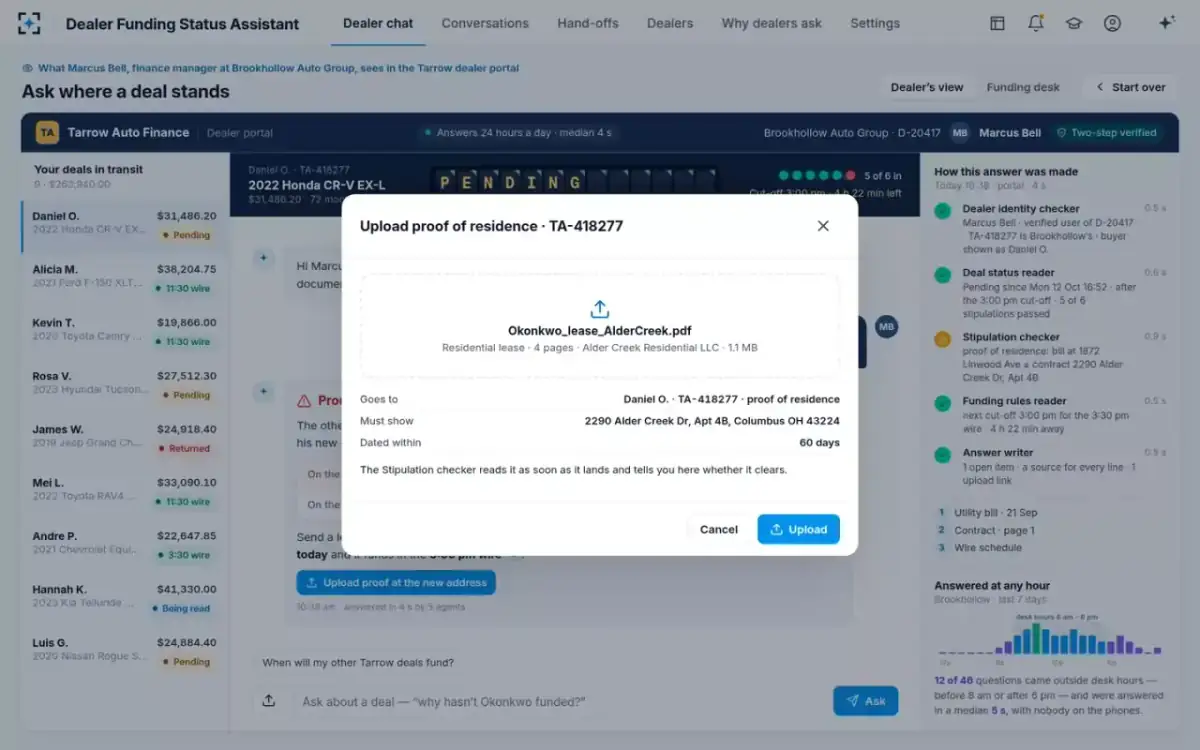Viewport: 1200px width, 750px height.
Task: Click the Okonkwo_lease_AlderCreek.pdf file drop zone
Action: (x=600, y=326)
